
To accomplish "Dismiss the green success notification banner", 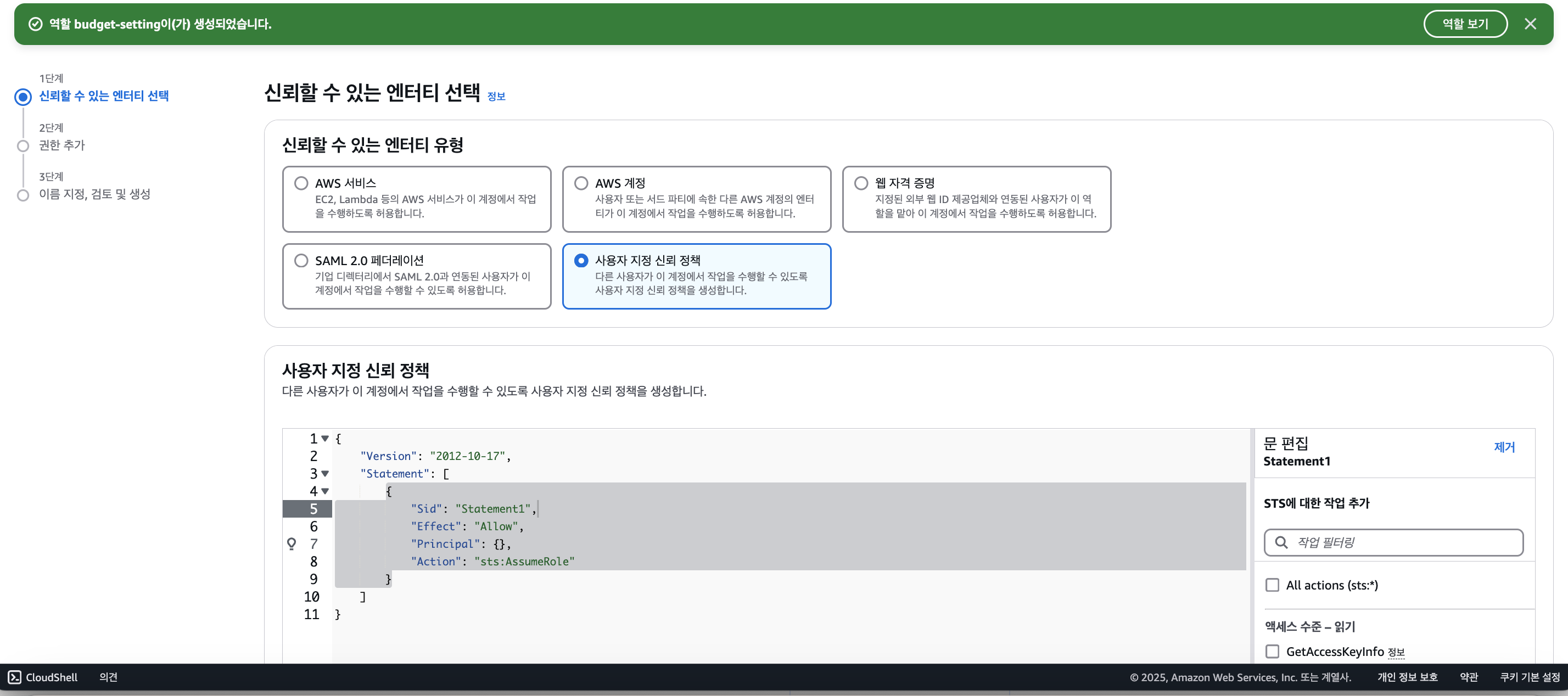I will click(1530, 24).
